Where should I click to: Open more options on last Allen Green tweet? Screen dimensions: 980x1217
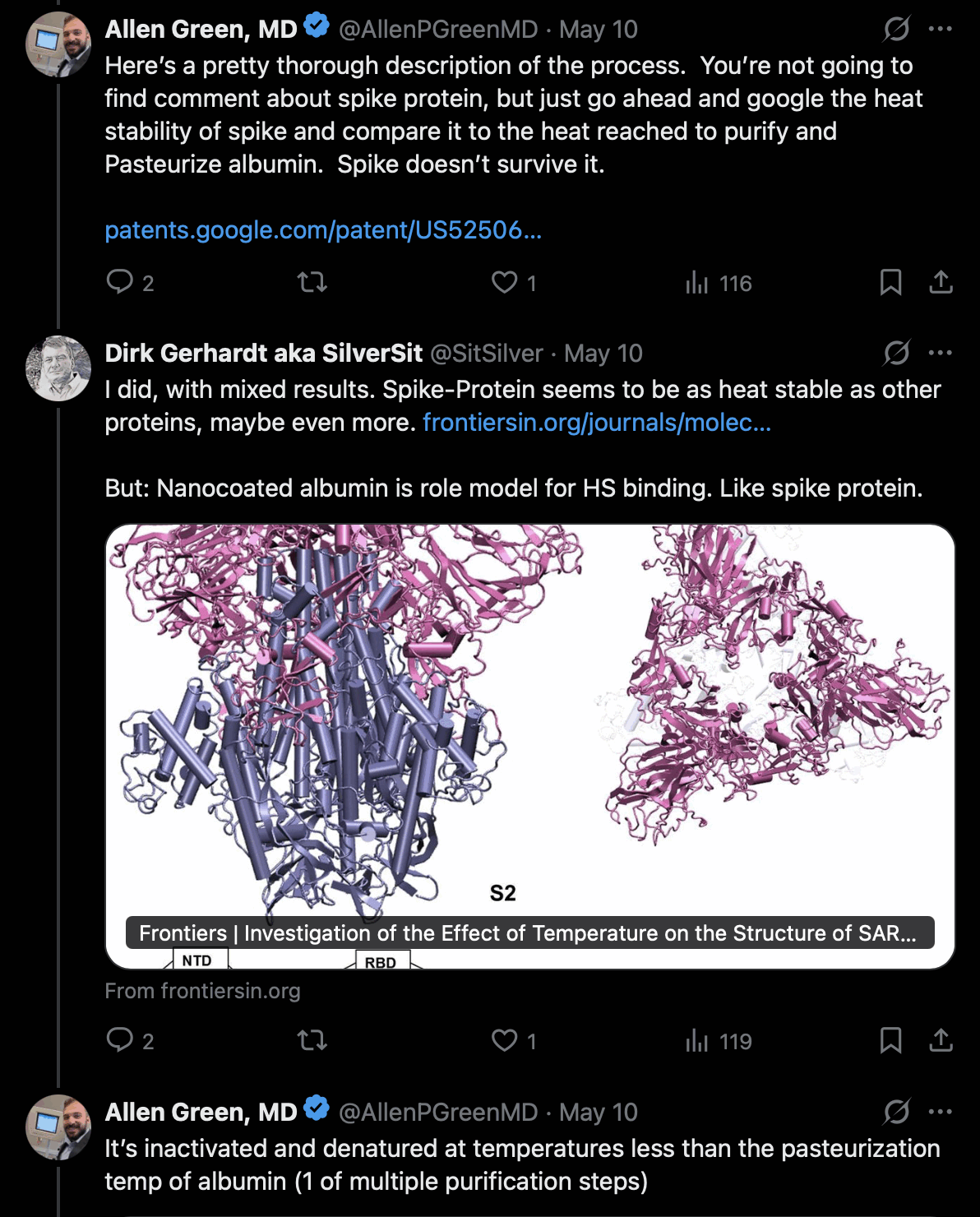click(x=940, y=1112)
